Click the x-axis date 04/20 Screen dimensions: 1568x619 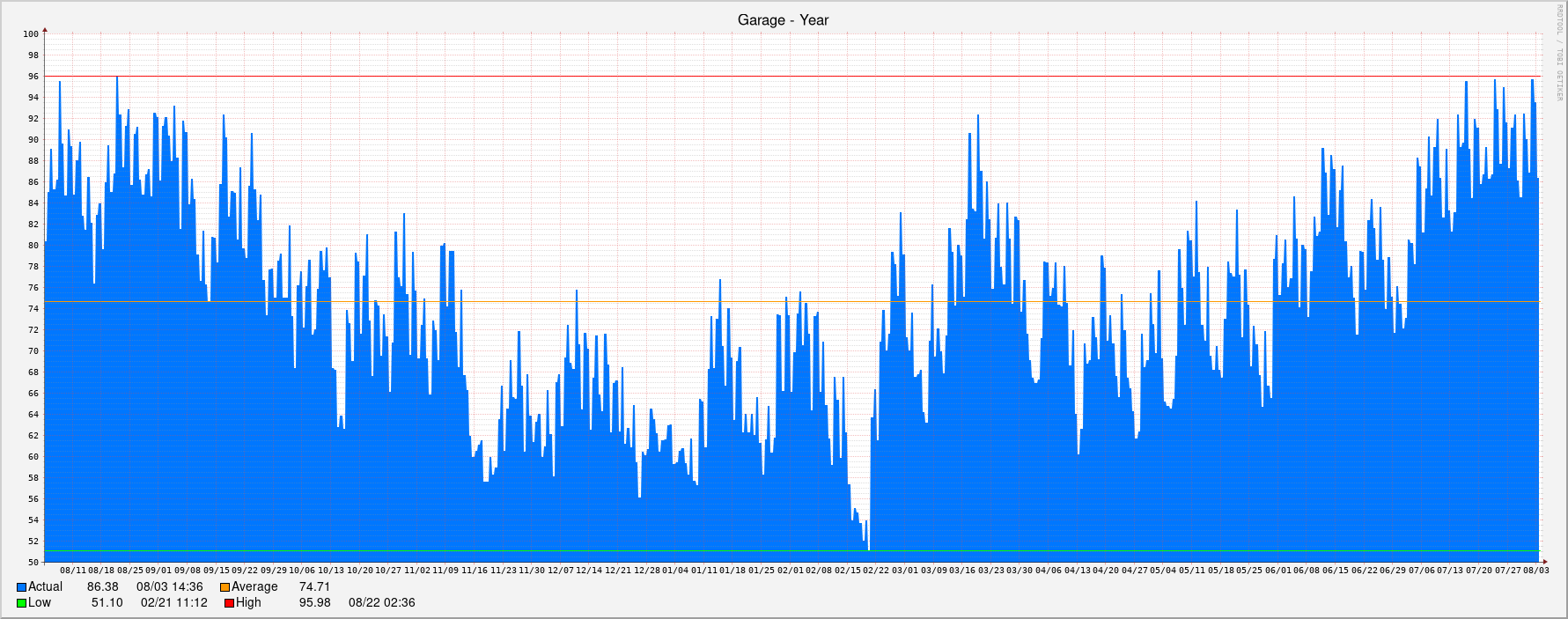[1105, 571]
